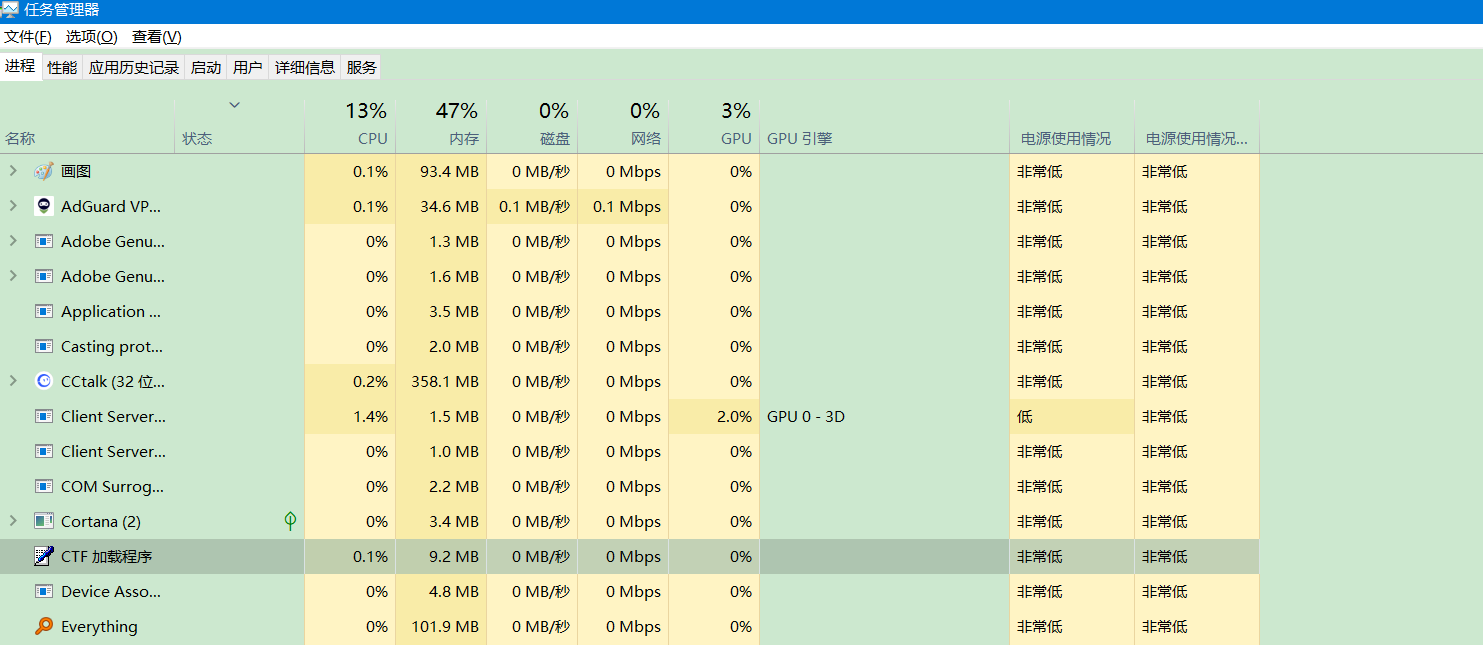Select the Everything process name
The height and width of the screenshot is (645, 1483).
point(99,626)
